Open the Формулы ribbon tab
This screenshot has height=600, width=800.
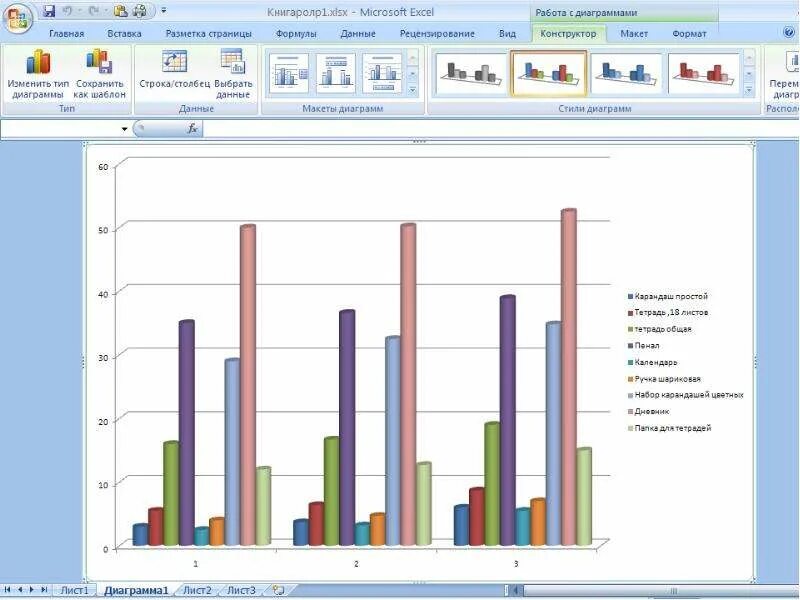296,34
